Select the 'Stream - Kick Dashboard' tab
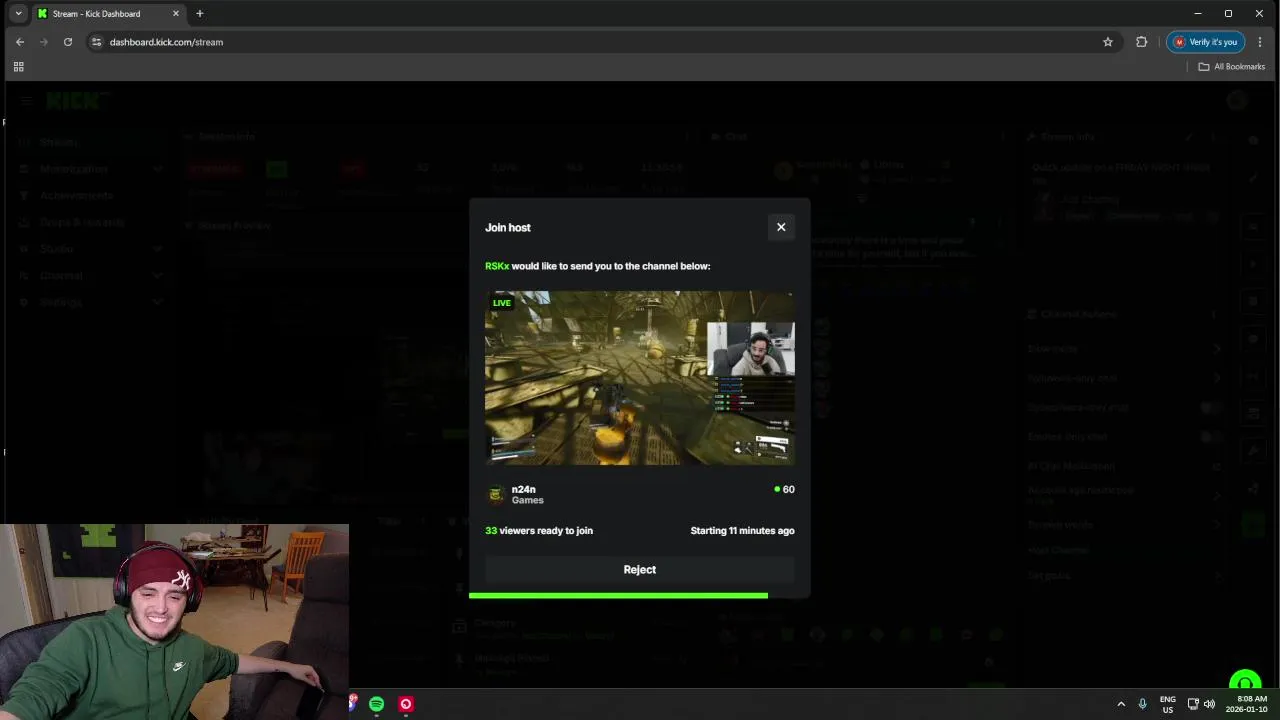The height and width of the screenshot is (720, 1280). (x=108, y=14)
